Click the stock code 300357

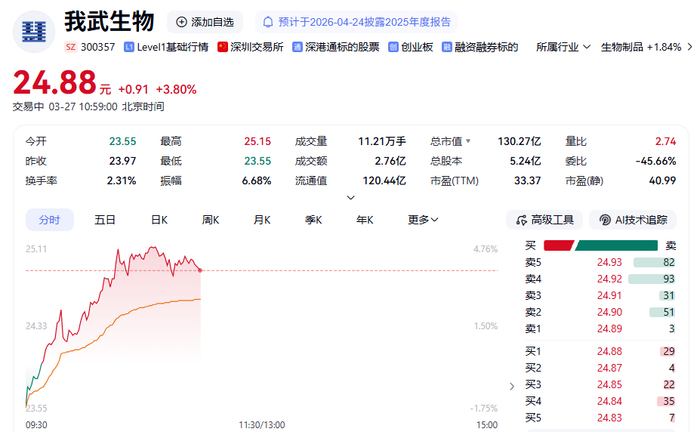[x=98, y=47]
